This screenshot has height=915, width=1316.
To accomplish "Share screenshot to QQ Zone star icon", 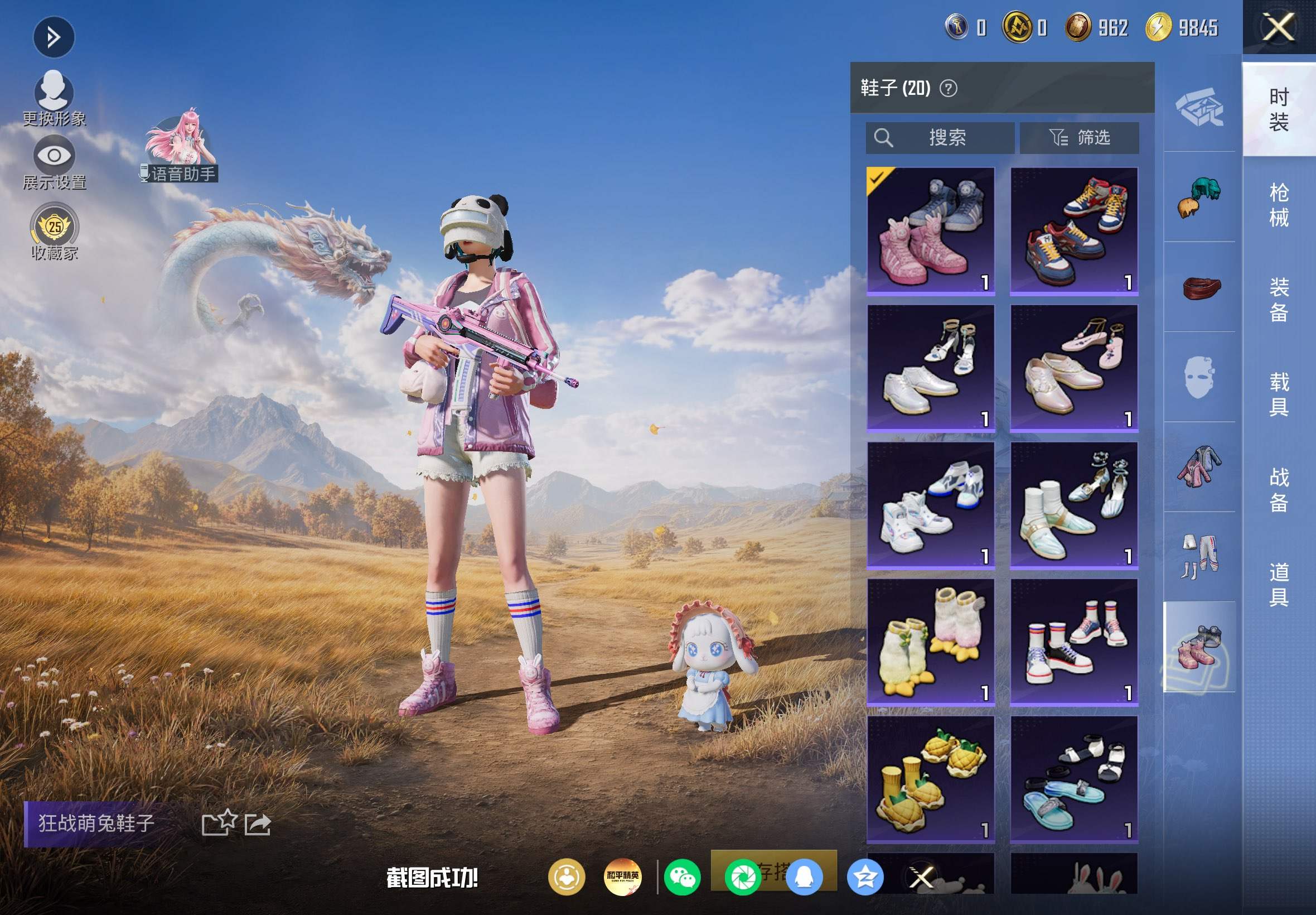I will [865, 877].
